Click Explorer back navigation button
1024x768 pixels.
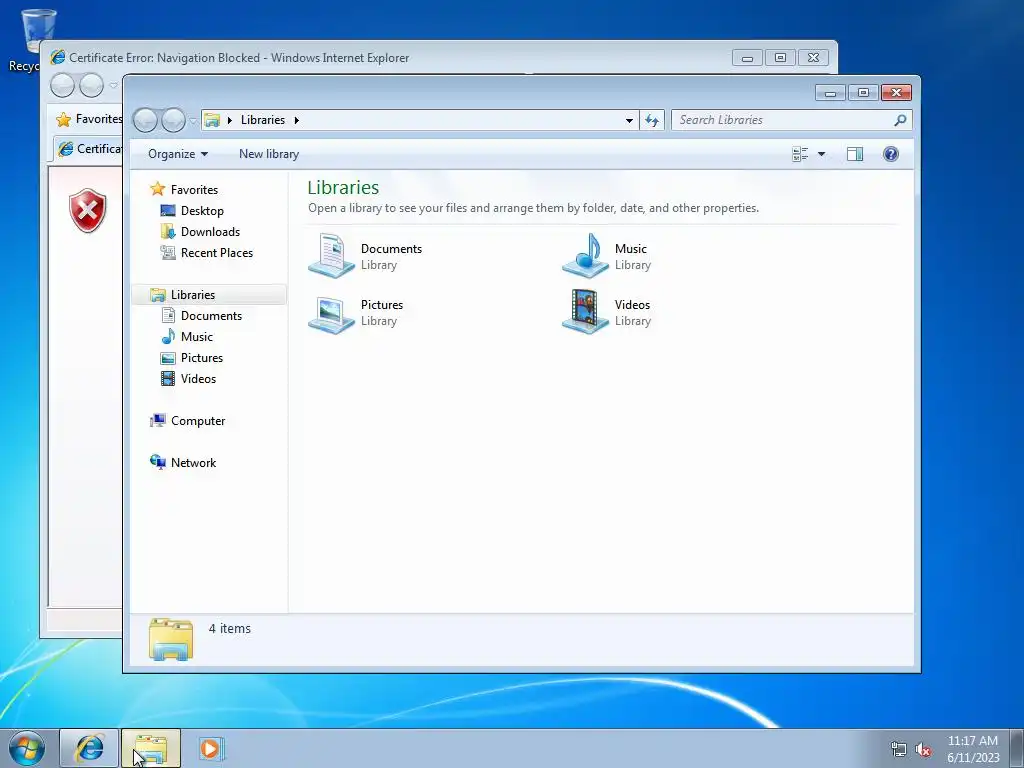(145, 120)
